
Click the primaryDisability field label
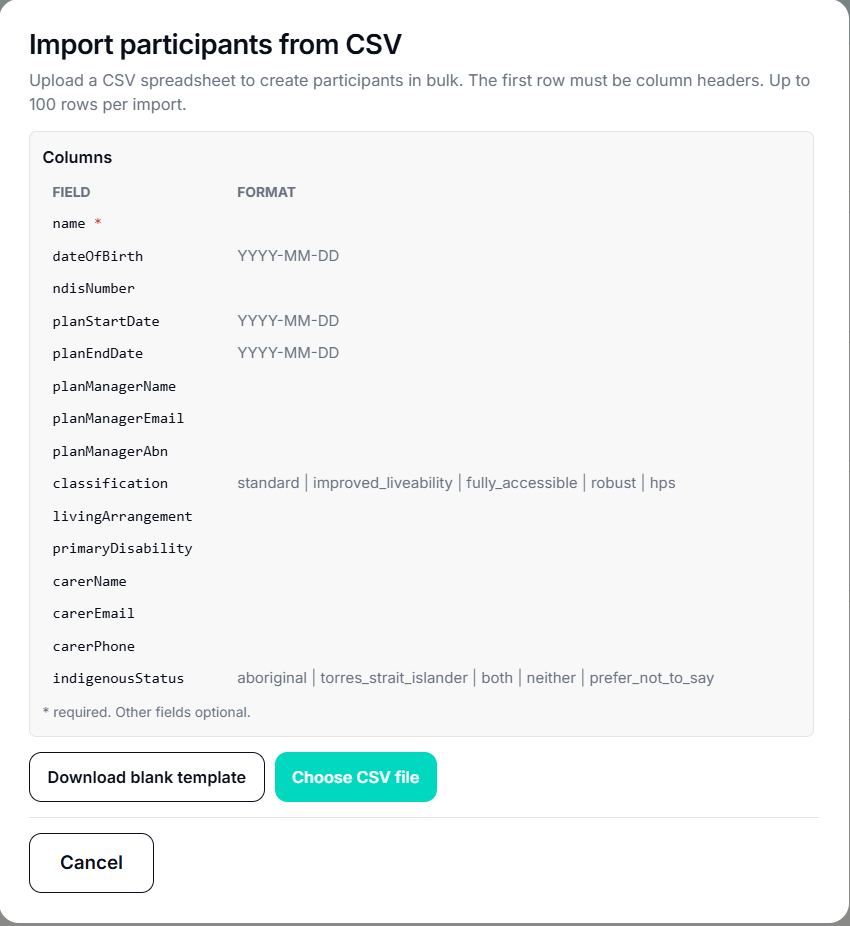tap(121, 548)
